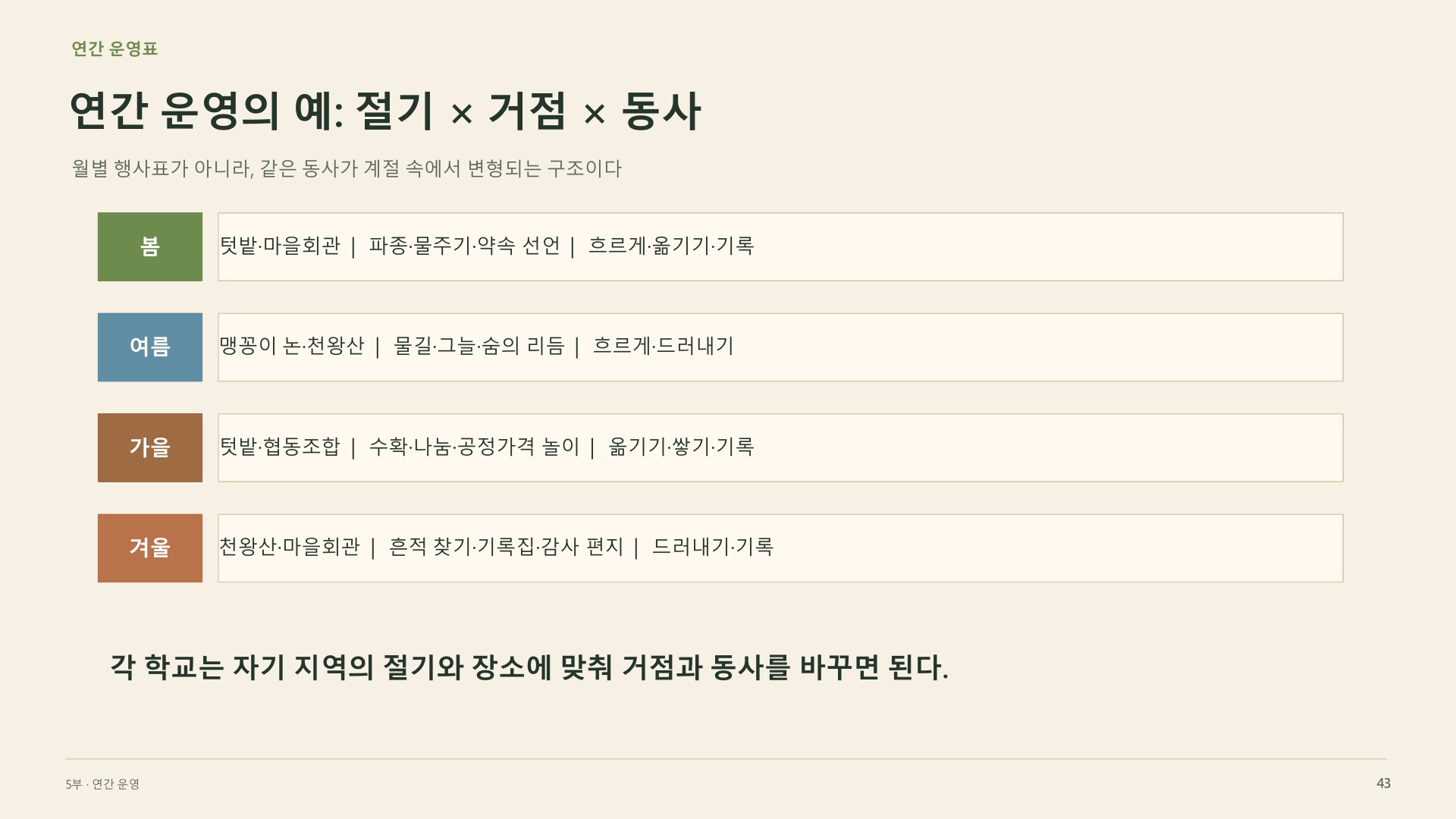Click 수확·나눔·공정가격 놀이 in autumn row
1456x819 pixels.
coord(474,447)
